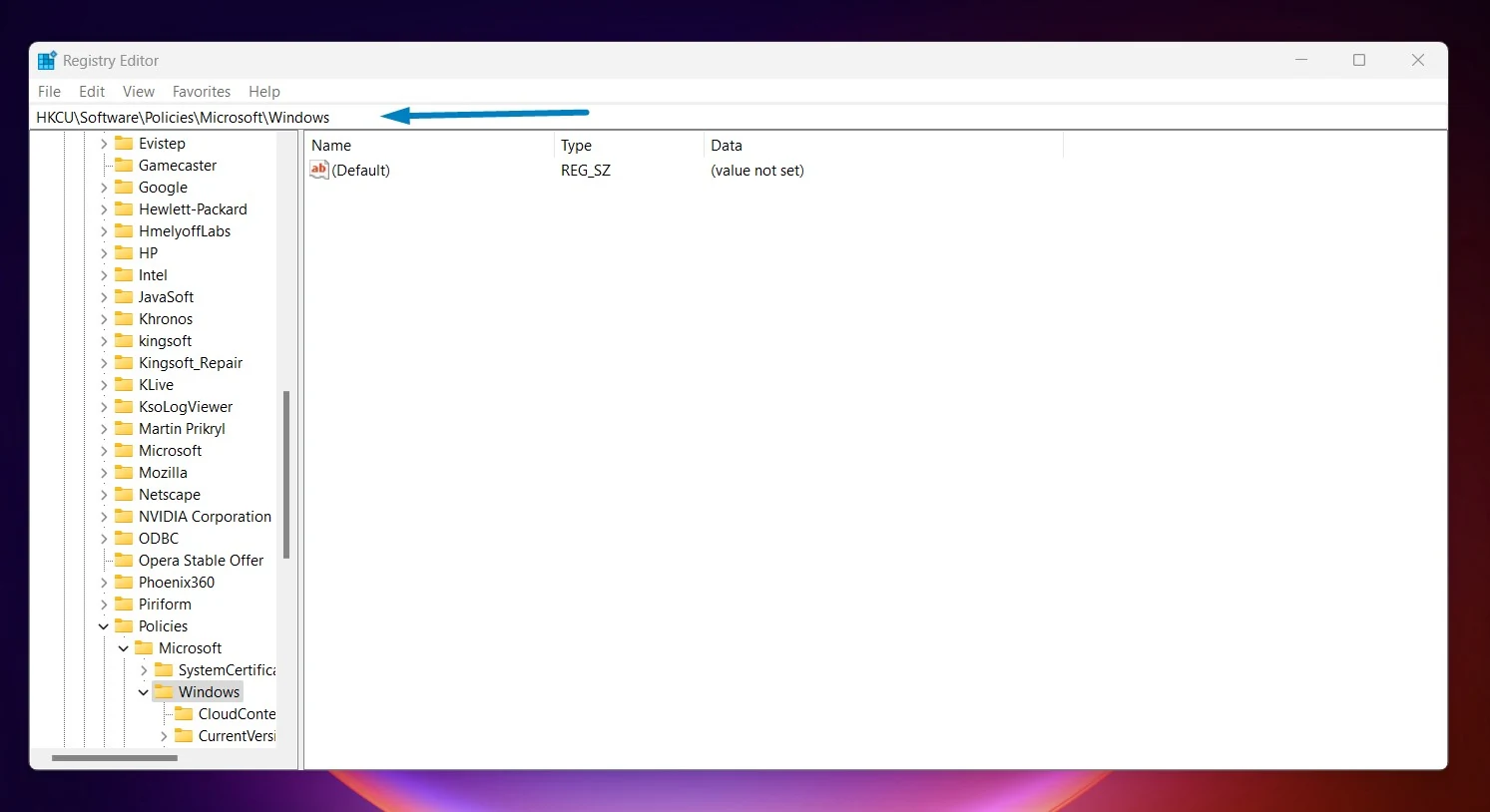Open the Edit menu
The image size is (1490, 812).
click(92, 92)
